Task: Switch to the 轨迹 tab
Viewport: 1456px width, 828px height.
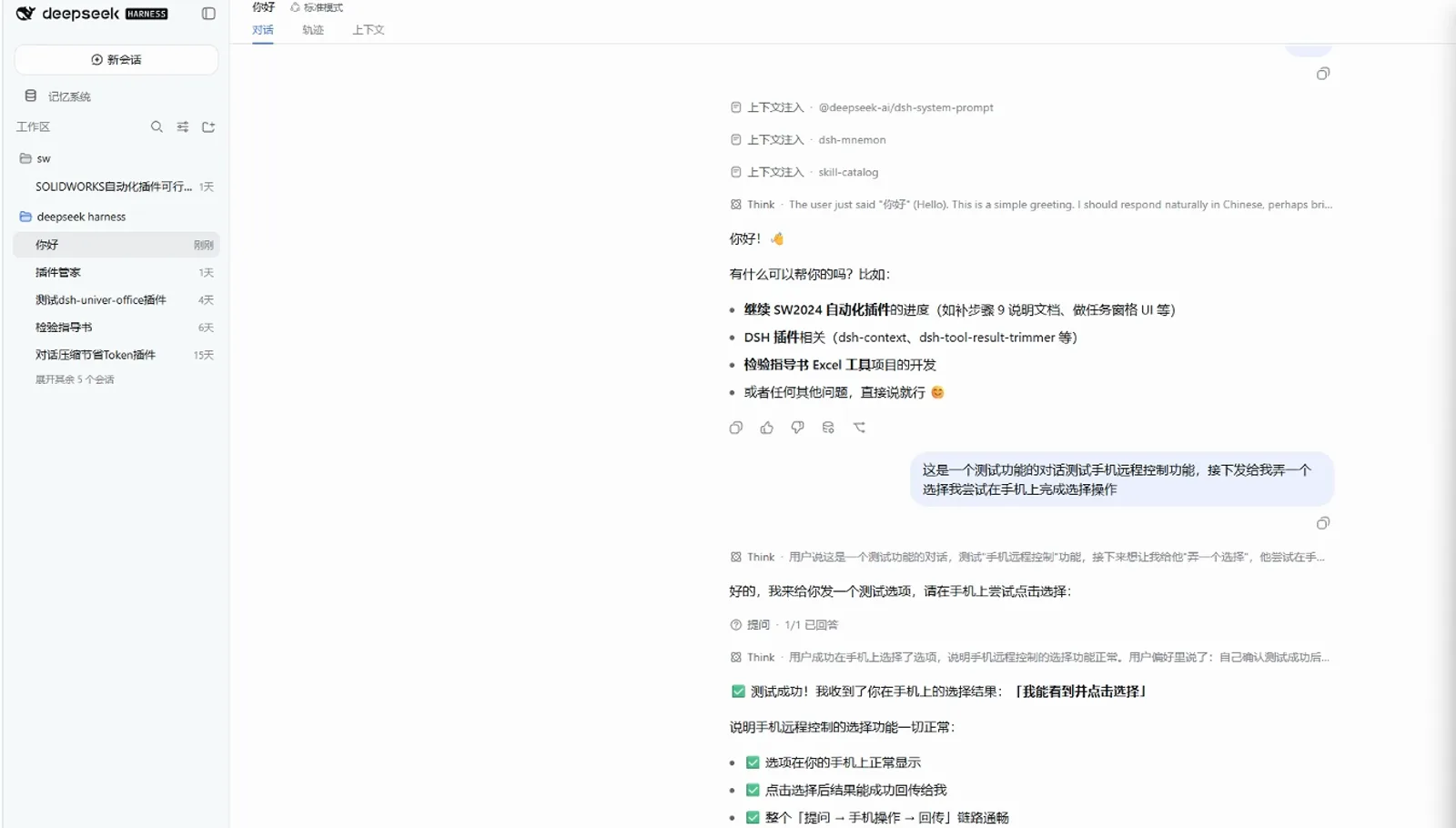Action: [x=313, y=30]
